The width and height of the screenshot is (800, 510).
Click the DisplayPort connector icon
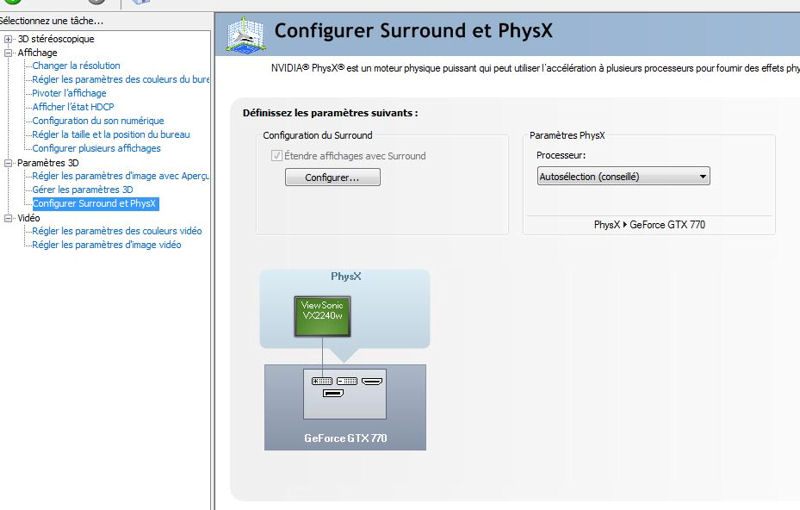333,393
